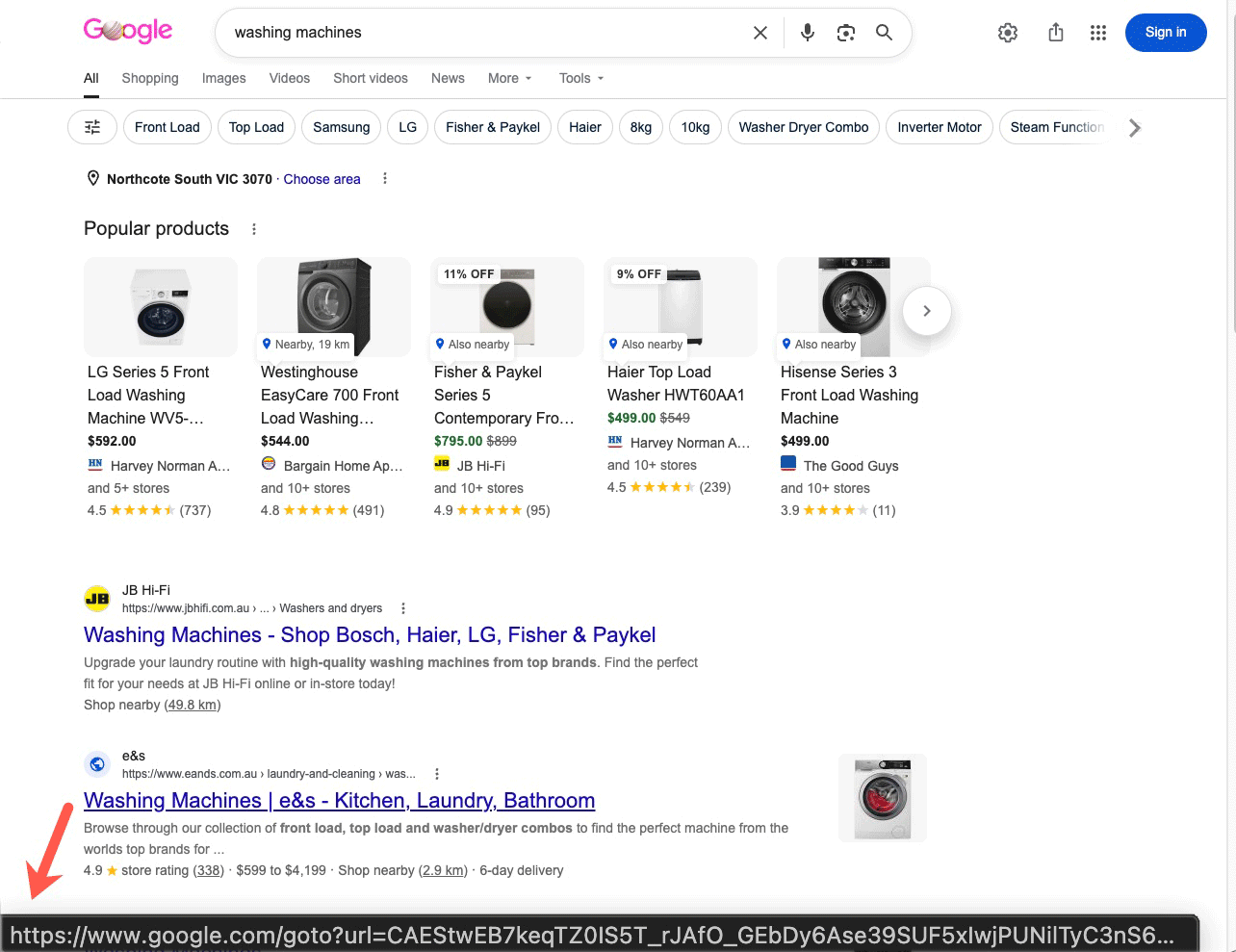Expand the More dropdown
Viewport: 1236px width, 952px height.
point(510,78)
